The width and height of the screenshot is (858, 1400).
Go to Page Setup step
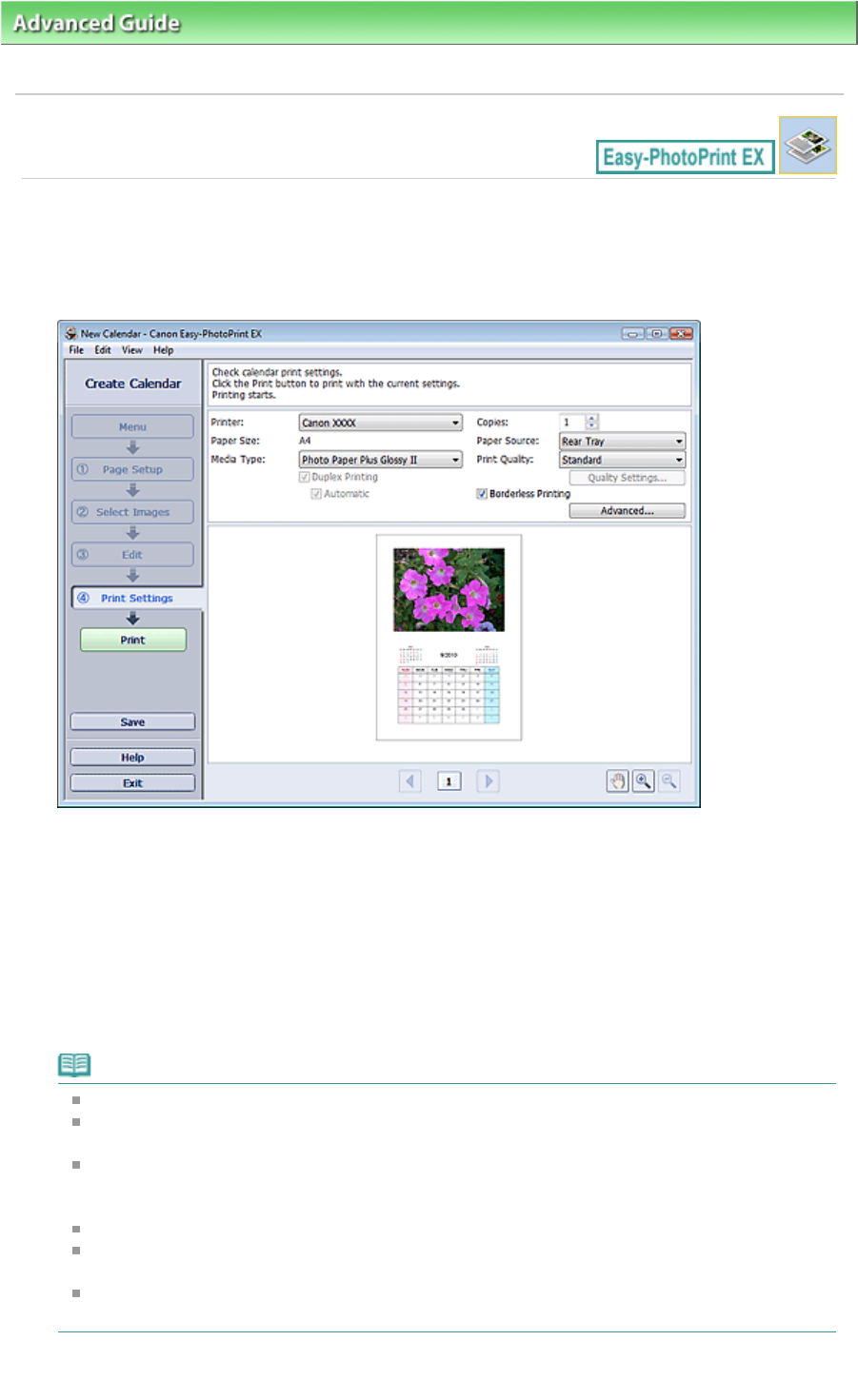(x=132, y=469)
